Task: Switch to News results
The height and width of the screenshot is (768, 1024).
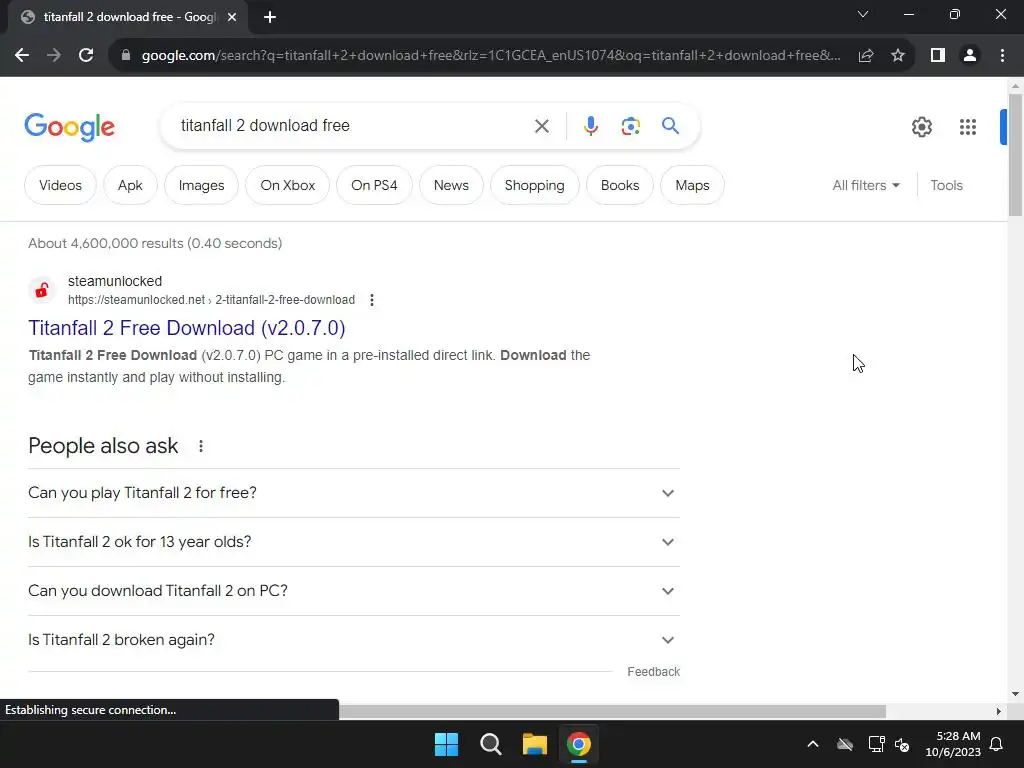Action: click(x=451, y=185)
